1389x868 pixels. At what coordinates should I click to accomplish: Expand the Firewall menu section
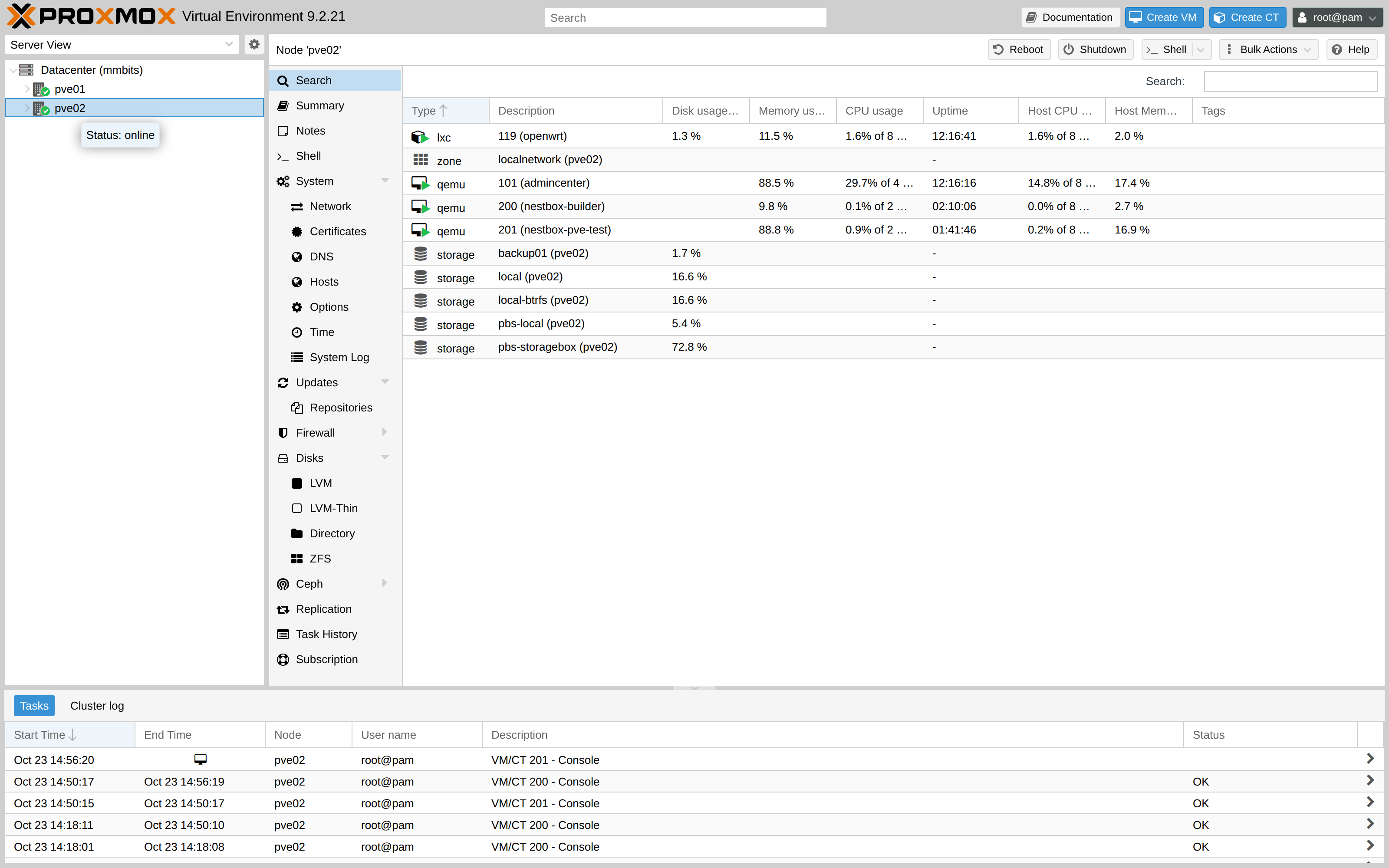pyautogui.click(x=385, y=432)
